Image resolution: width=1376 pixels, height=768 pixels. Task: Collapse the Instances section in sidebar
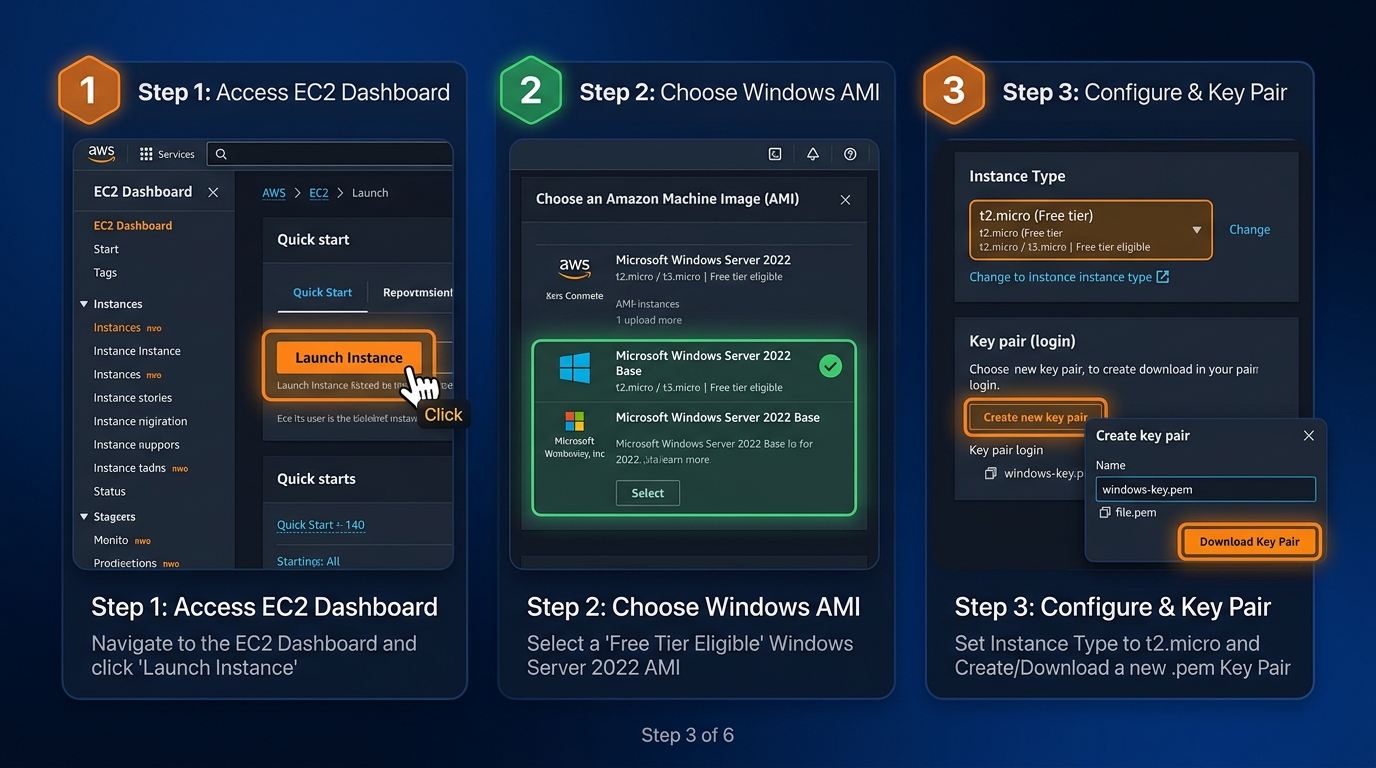coord(84,304)
